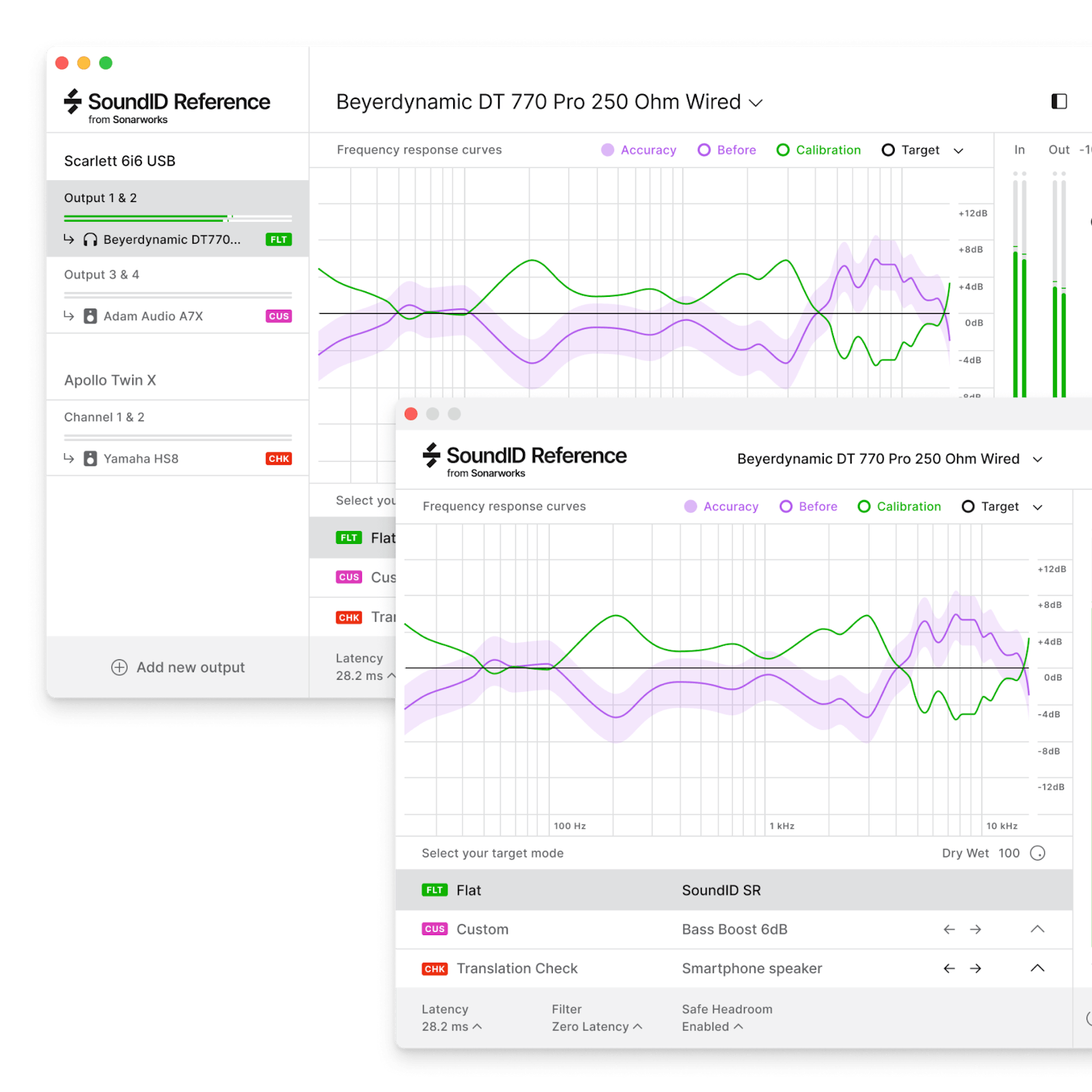Expand the Zero Latency filter options
This screenshot has height=1092, width=1092.
(597, 1026)
